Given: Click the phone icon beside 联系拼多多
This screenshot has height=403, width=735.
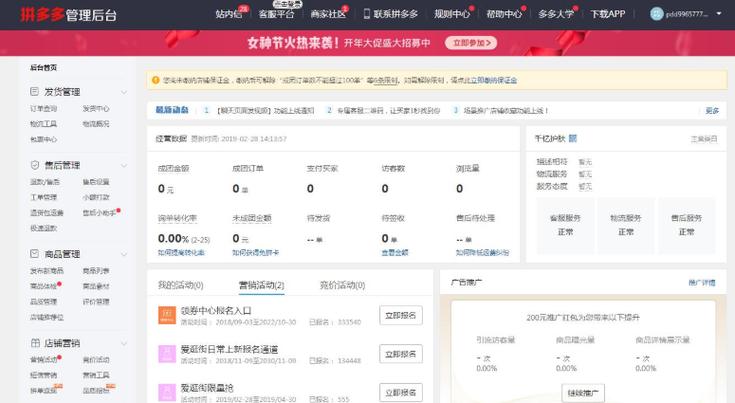Looking at the screenshot, I should 367,14.
